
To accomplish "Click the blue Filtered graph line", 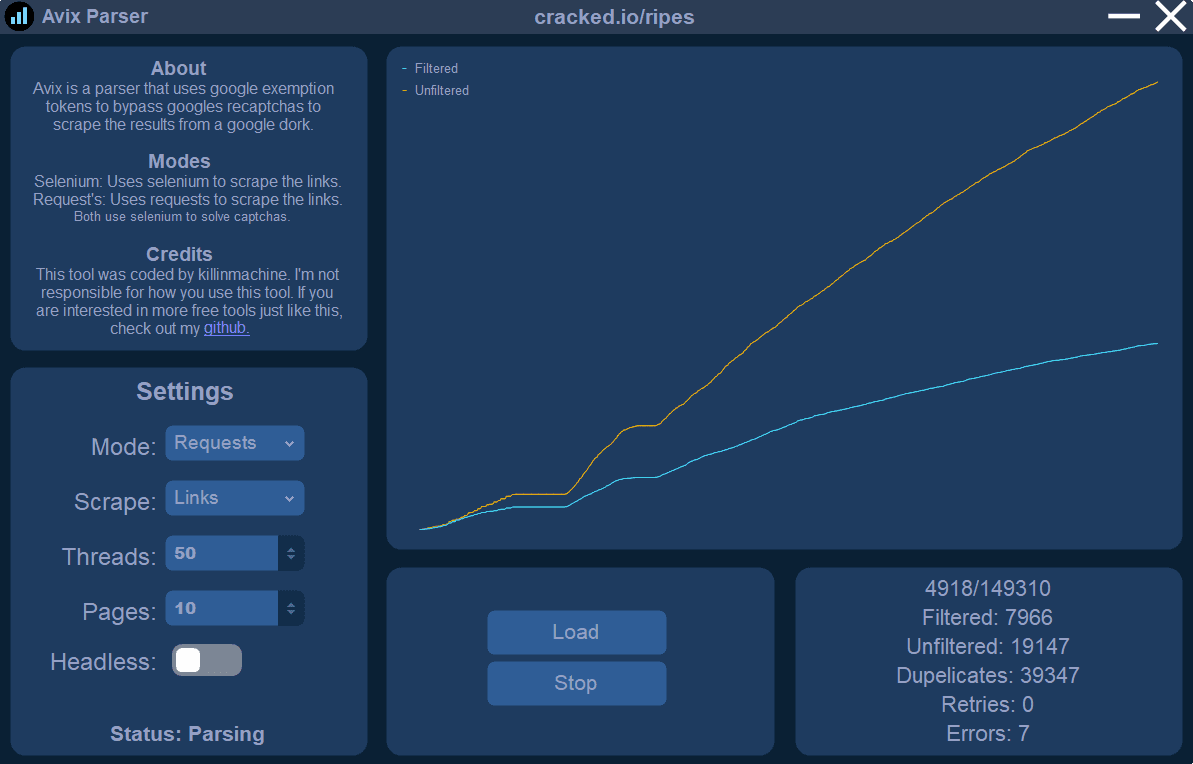I will point(913,393).
